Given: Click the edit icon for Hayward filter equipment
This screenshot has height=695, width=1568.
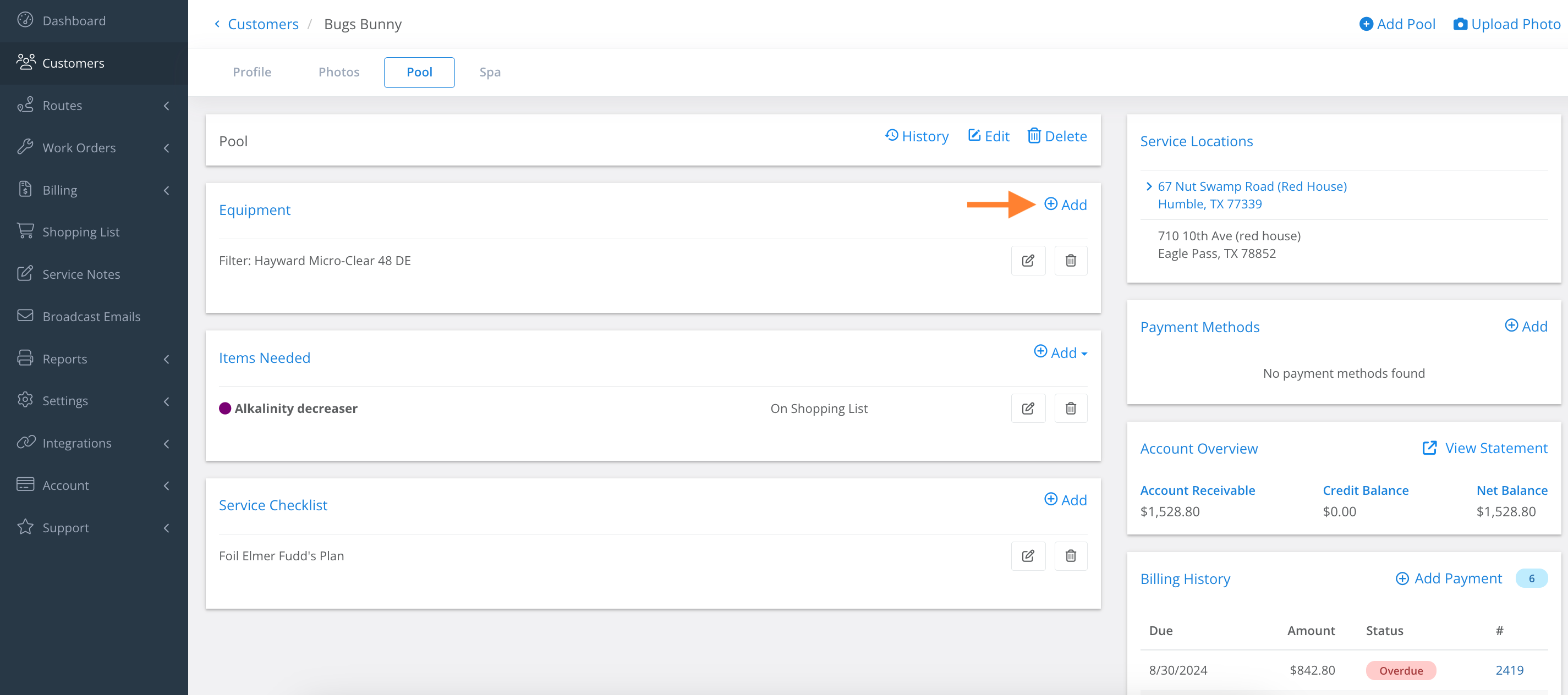Looking at the screenshot, I should [x=1028, y=261].
